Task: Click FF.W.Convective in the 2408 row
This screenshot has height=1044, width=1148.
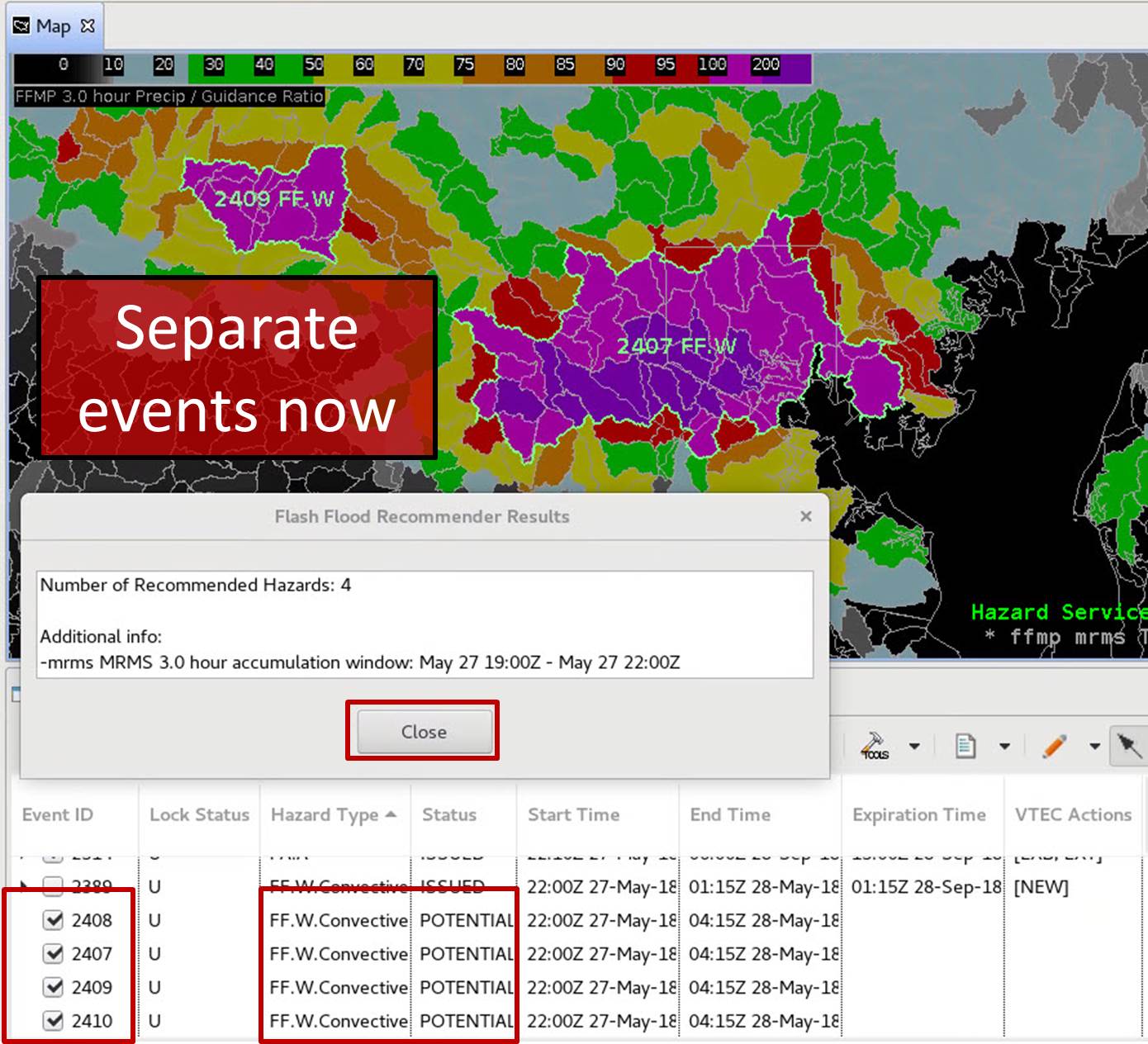Action: point(339,920)
